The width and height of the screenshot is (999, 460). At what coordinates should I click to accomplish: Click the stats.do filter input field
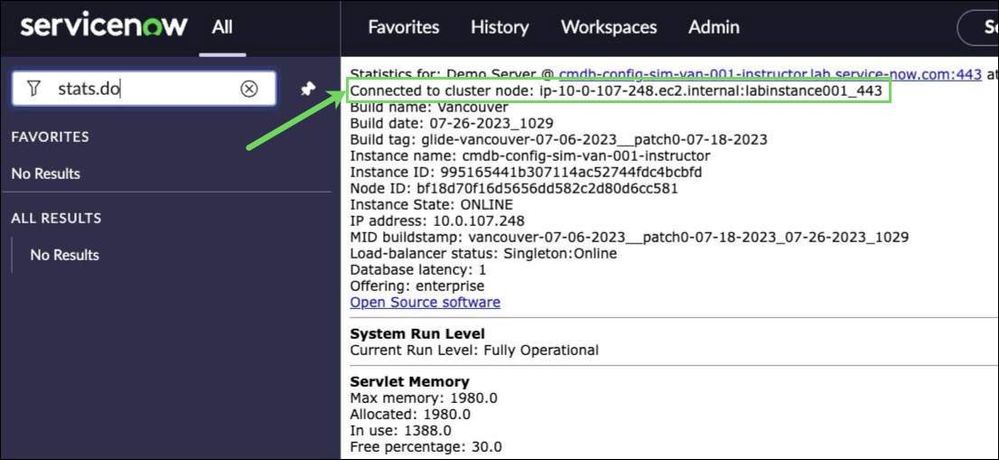point(144,89)
